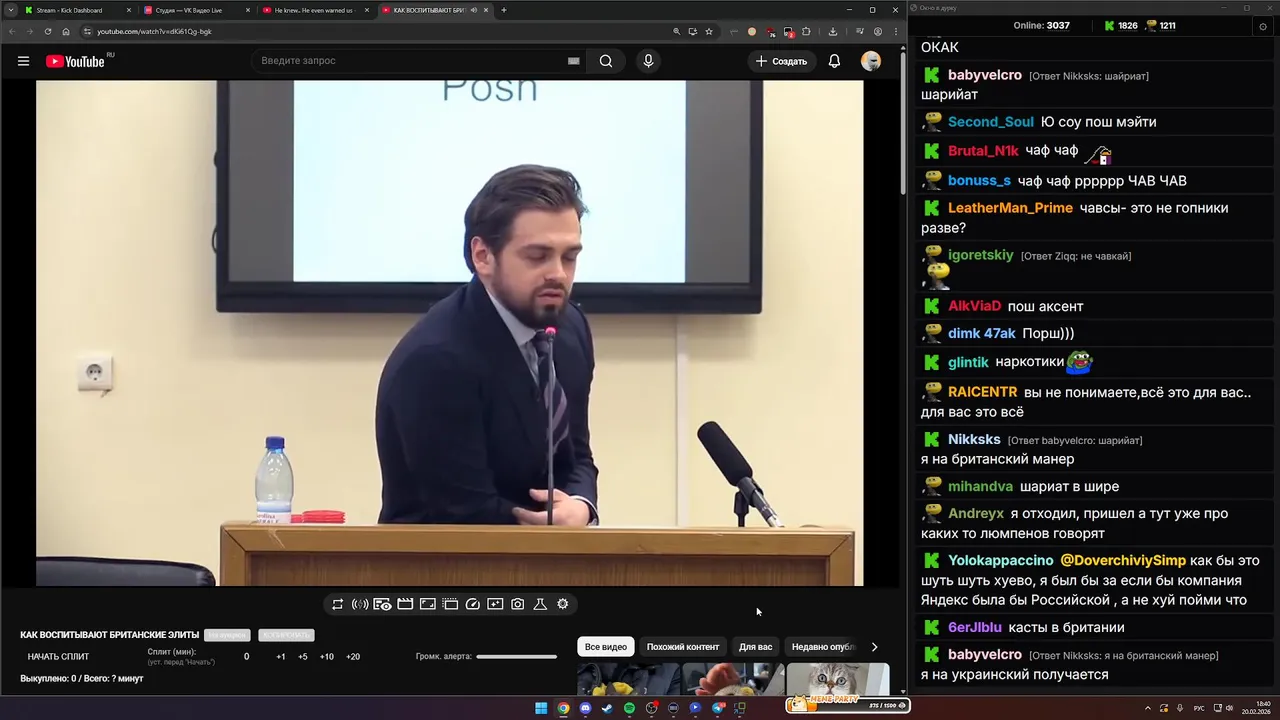This screenshot has height=720, width=1280.
Task: Open the flask experiments icon
Action: coord(540,604)
